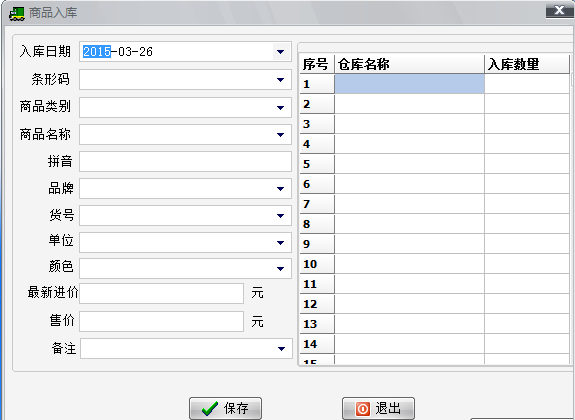Click into the 售价 input field
Viewport: 575px width, 420px height.
tap(161, 322)
